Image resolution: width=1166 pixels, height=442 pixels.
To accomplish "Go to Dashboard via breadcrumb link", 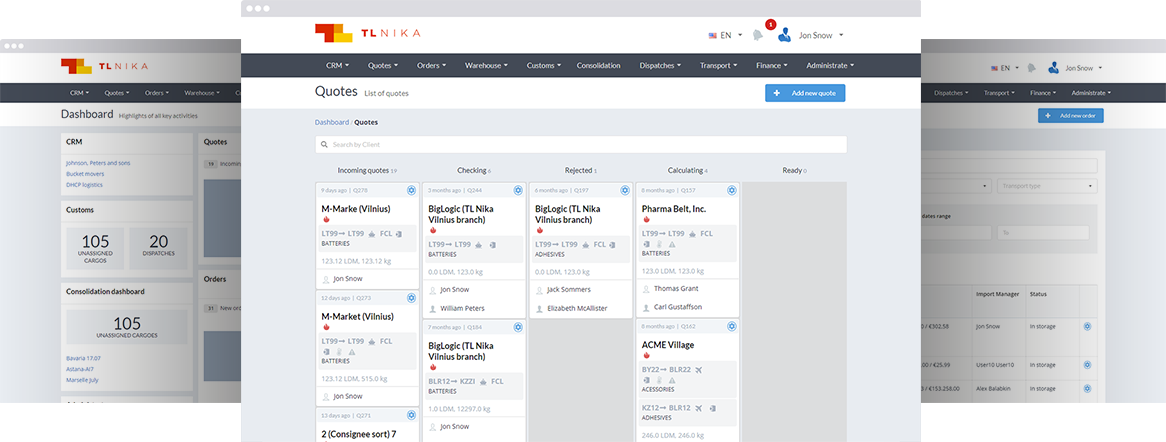I will [331, 122].
